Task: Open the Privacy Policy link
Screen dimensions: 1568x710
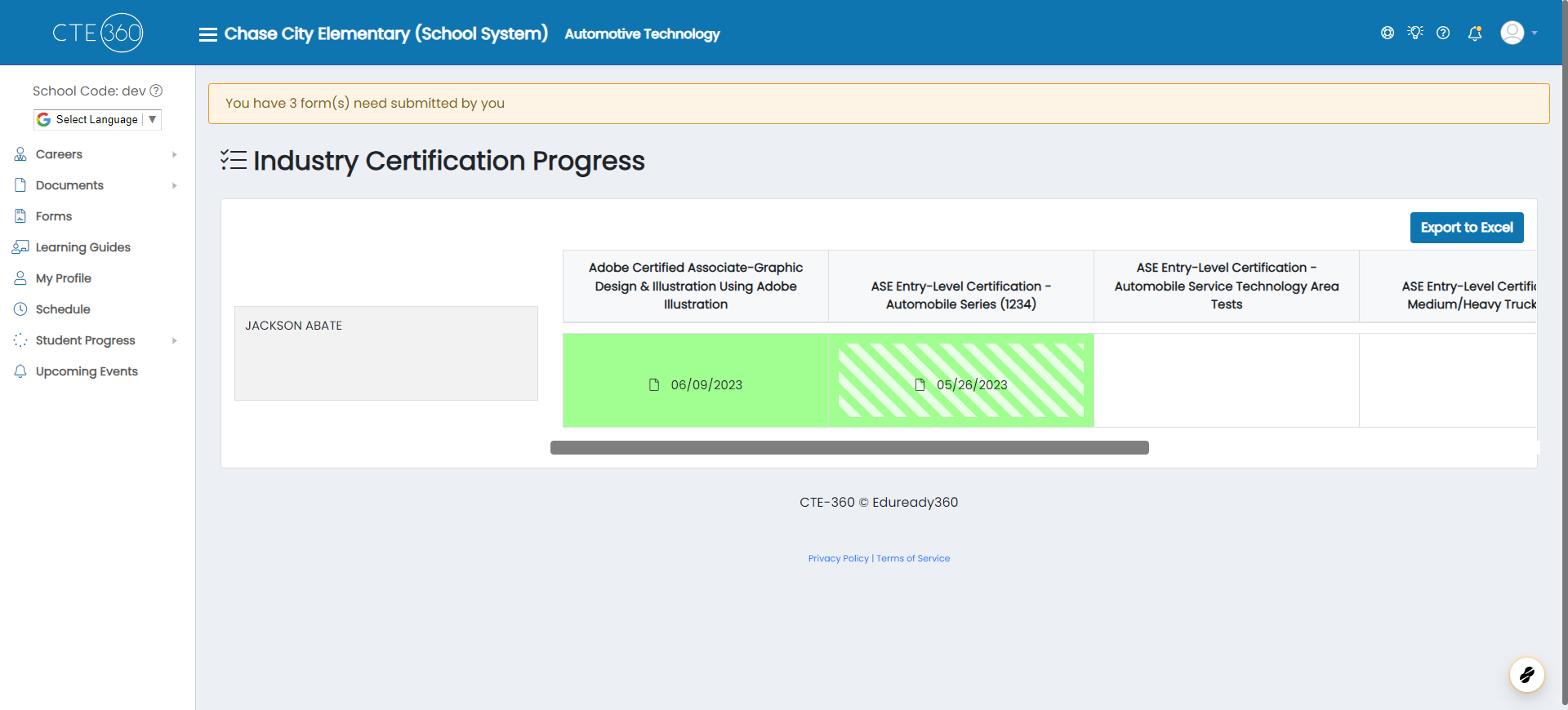Action: [839, 558]
